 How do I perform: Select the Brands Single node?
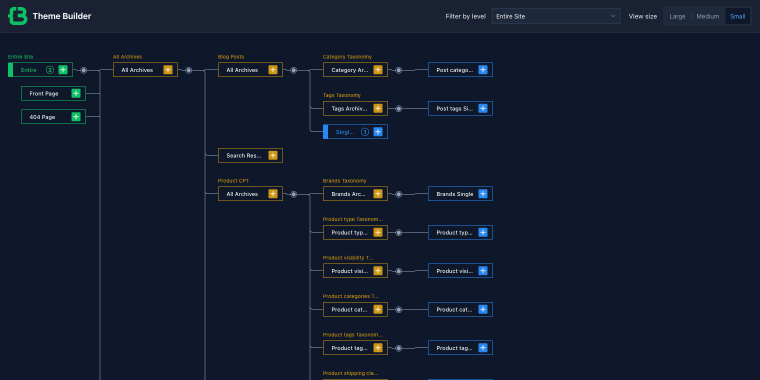tap(460, 194)
